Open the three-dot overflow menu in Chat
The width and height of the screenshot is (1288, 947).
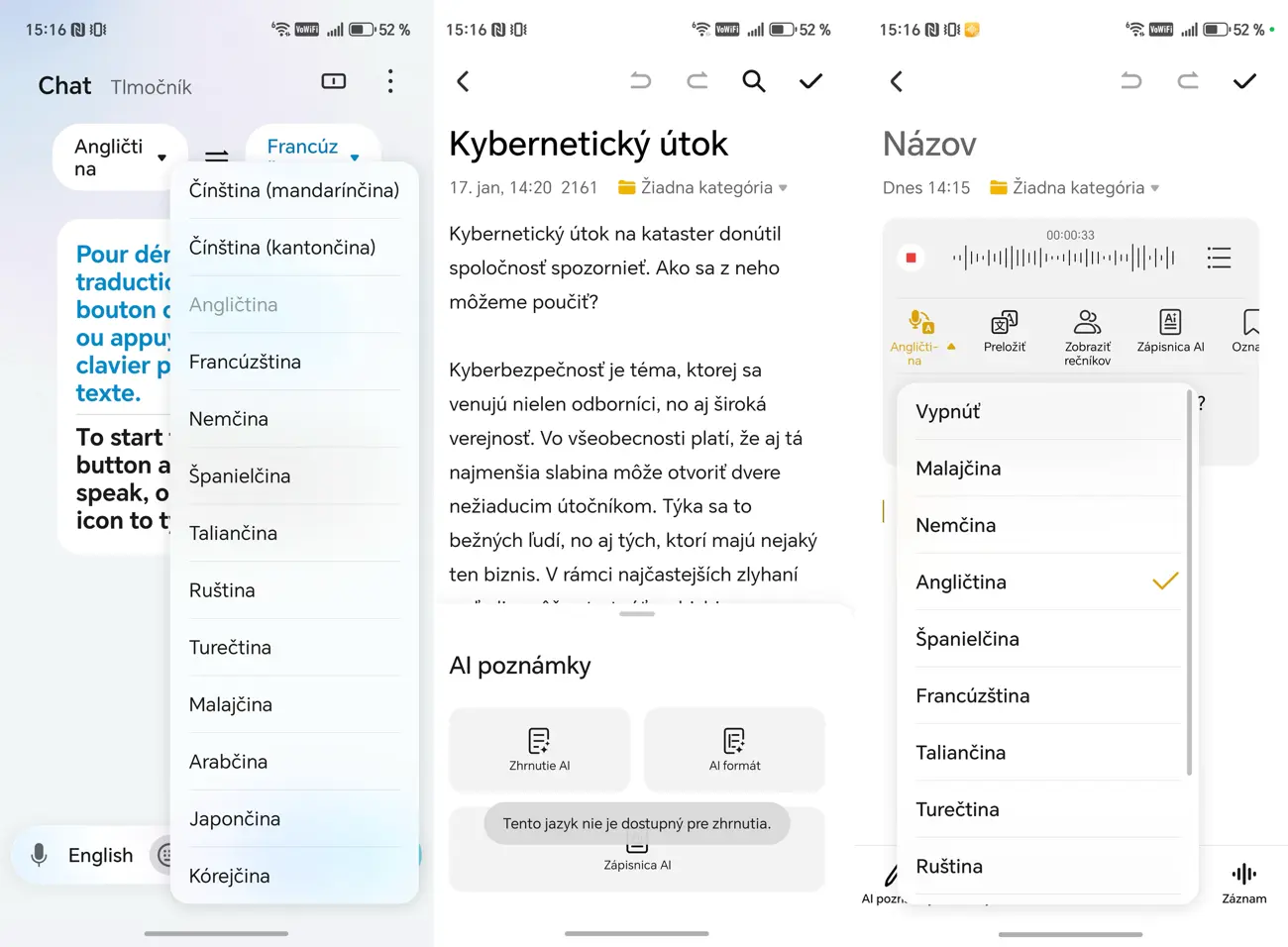tap(390, 81)
